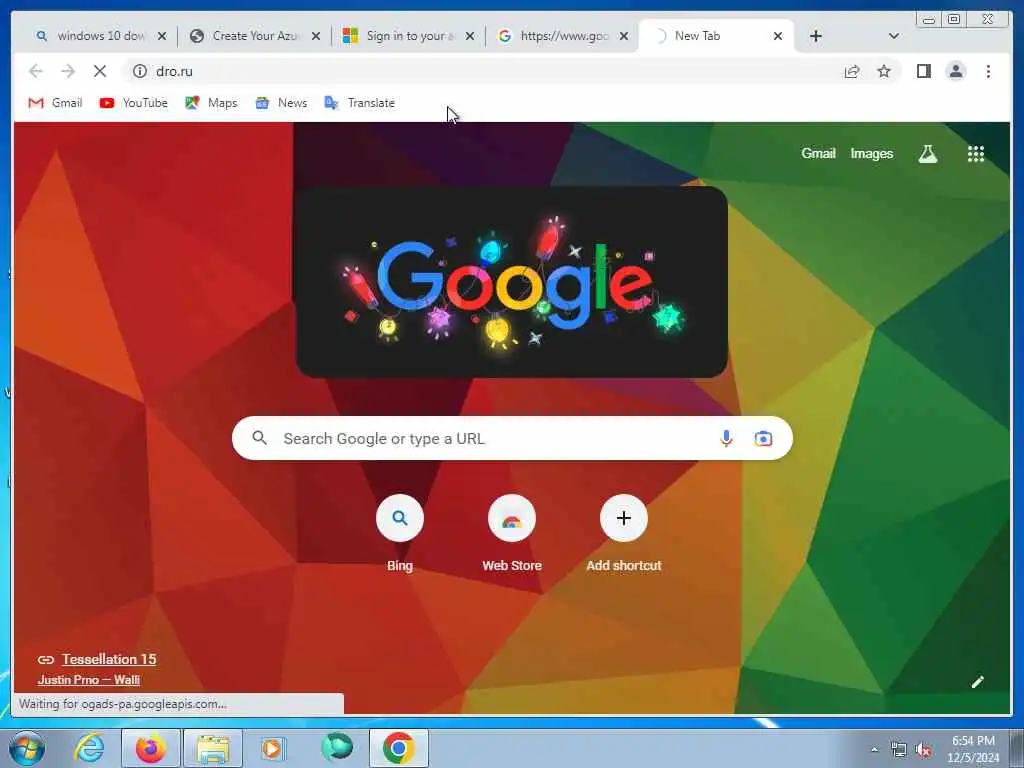Open the Windows Start menu
Image resolution: width=1024 pixels, height=768 pixels.
tap(27, 748)
